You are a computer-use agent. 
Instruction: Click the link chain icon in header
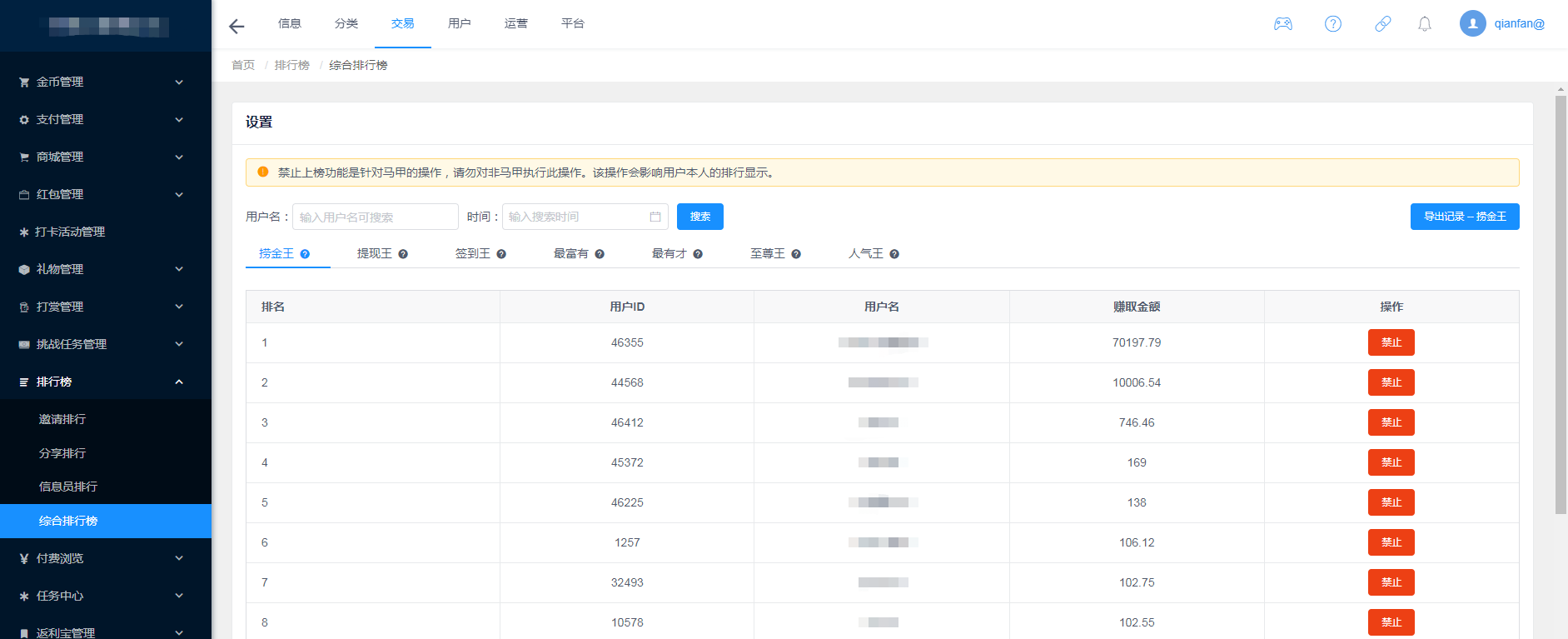1382,24
